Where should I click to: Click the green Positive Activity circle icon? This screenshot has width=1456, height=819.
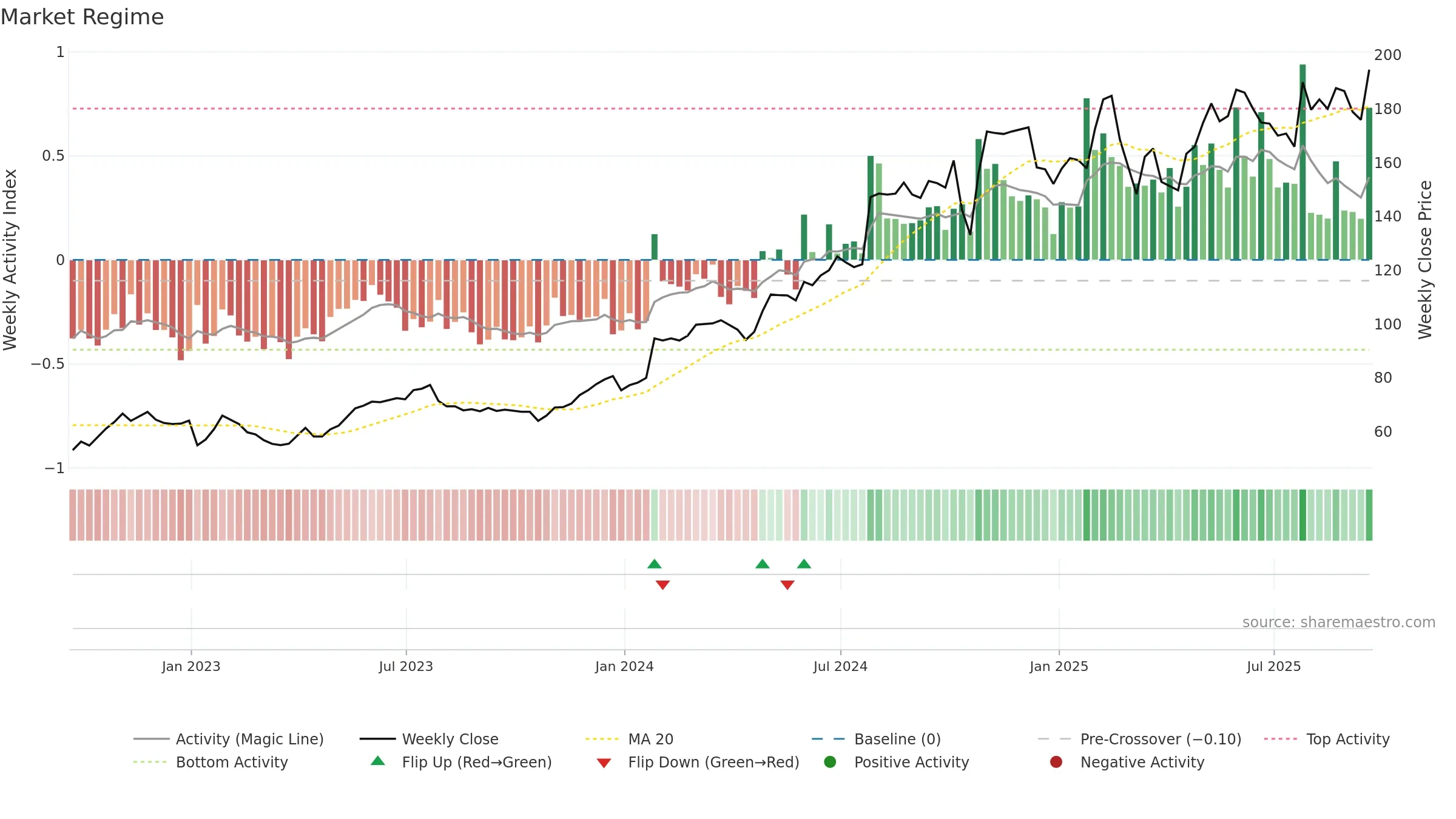coord(830,762)
